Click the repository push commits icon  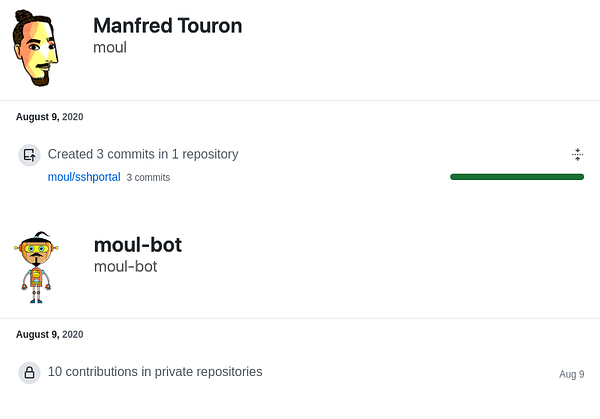(x=29, y=155)
